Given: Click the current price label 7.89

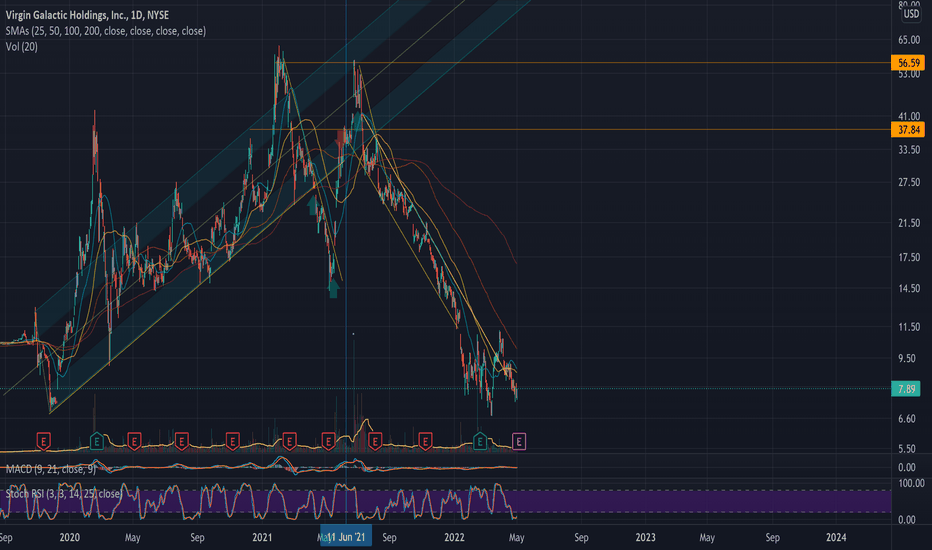Looking at the screenshot, I should coord(906,389).
